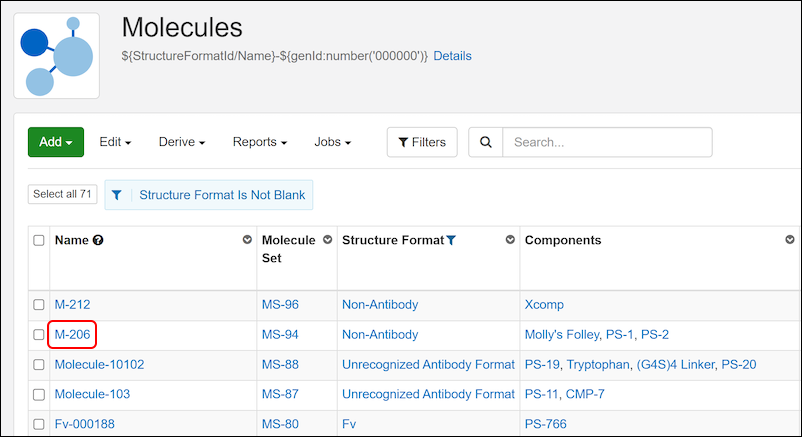Open molecule set MS-87

(x=280, y=394)
